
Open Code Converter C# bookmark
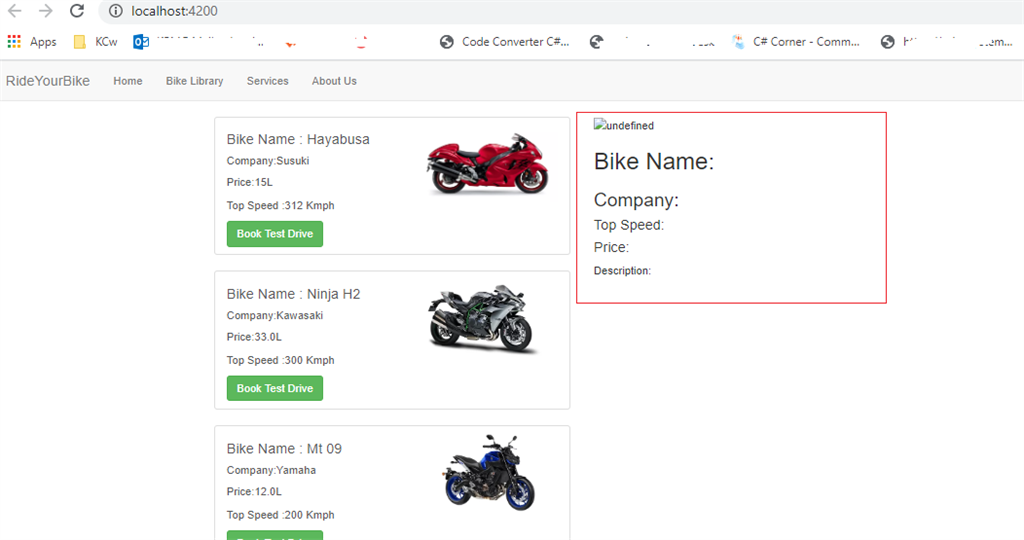[x=504, y=42]
